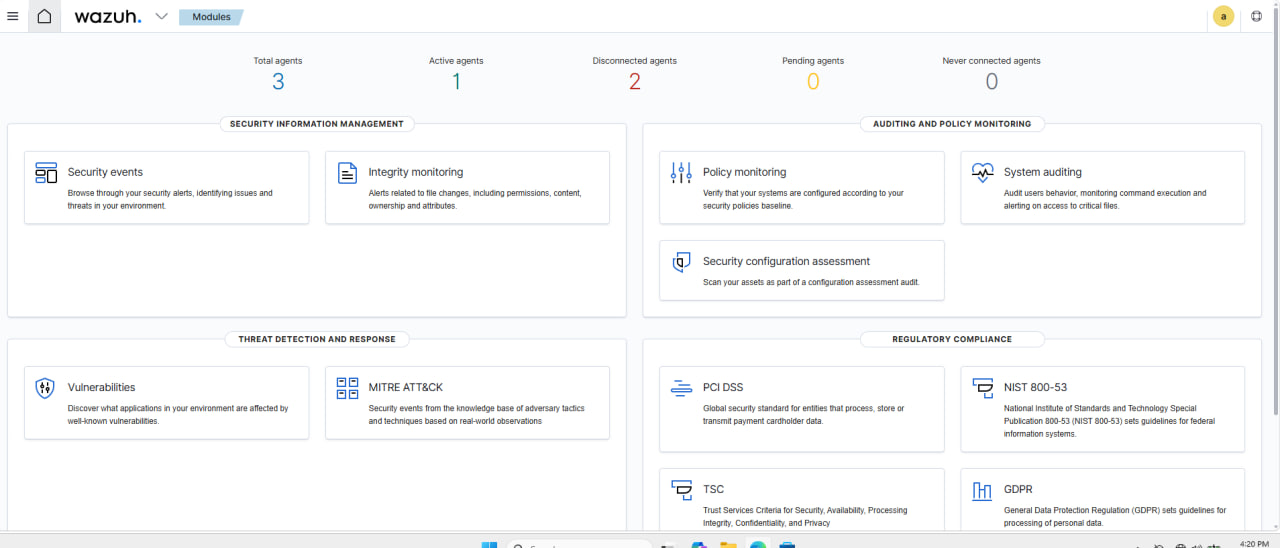Click the Auditing and Policy Monitoring heading
This screenshot has height=548, width=1280.
(x=952, y=124)
